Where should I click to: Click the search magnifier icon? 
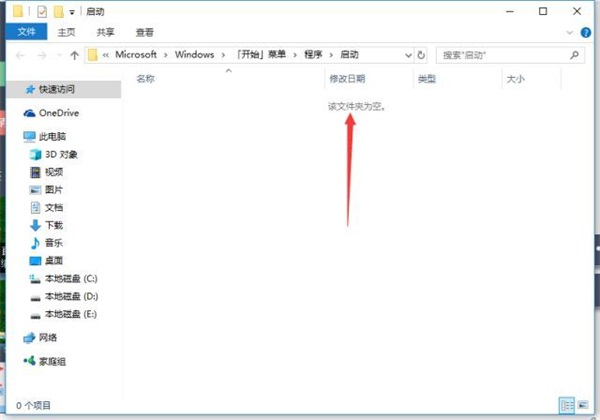click(574, 55)
